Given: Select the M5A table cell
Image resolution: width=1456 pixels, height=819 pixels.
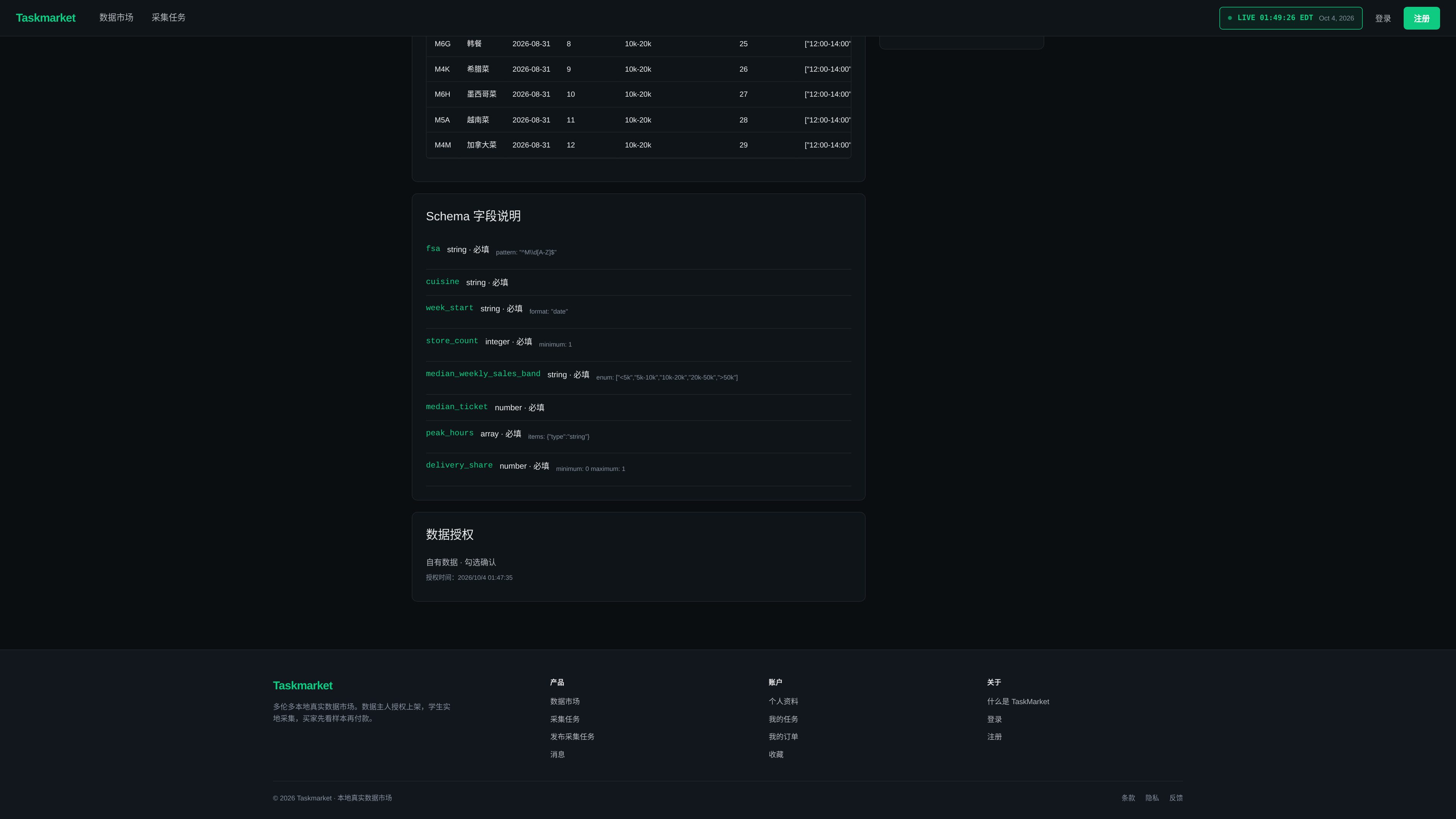Looking at the screenshot, I should point(442,120).
